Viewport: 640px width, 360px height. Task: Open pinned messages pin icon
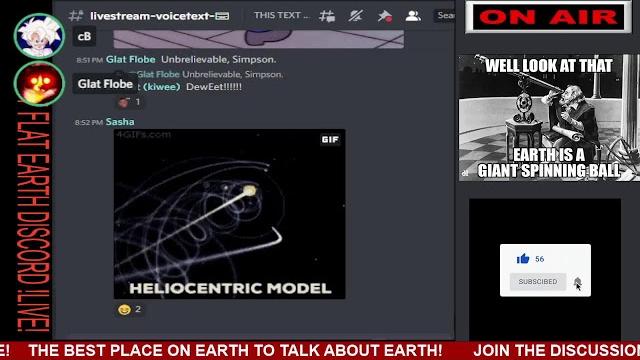(384, 16)
